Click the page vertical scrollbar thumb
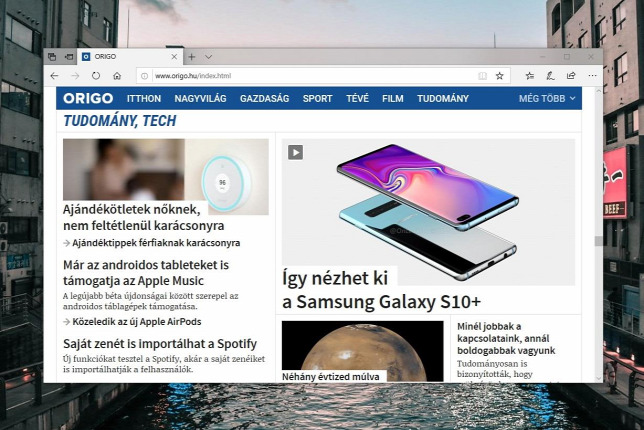 point(598,241)
